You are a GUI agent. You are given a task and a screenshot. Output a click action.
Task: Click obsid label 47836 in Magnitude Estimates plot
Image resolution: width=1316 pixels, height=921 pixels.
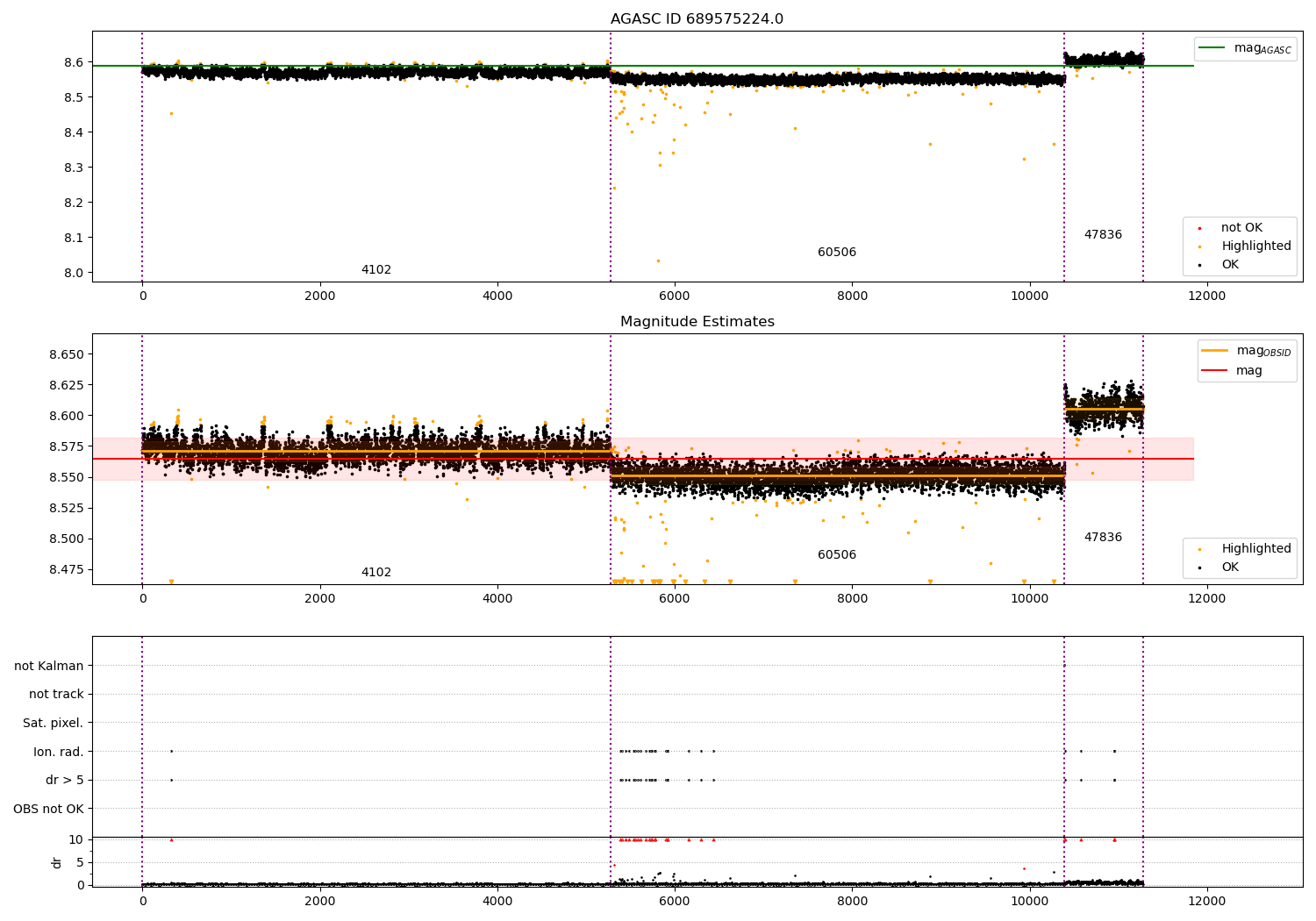[x=1103, y=538]
